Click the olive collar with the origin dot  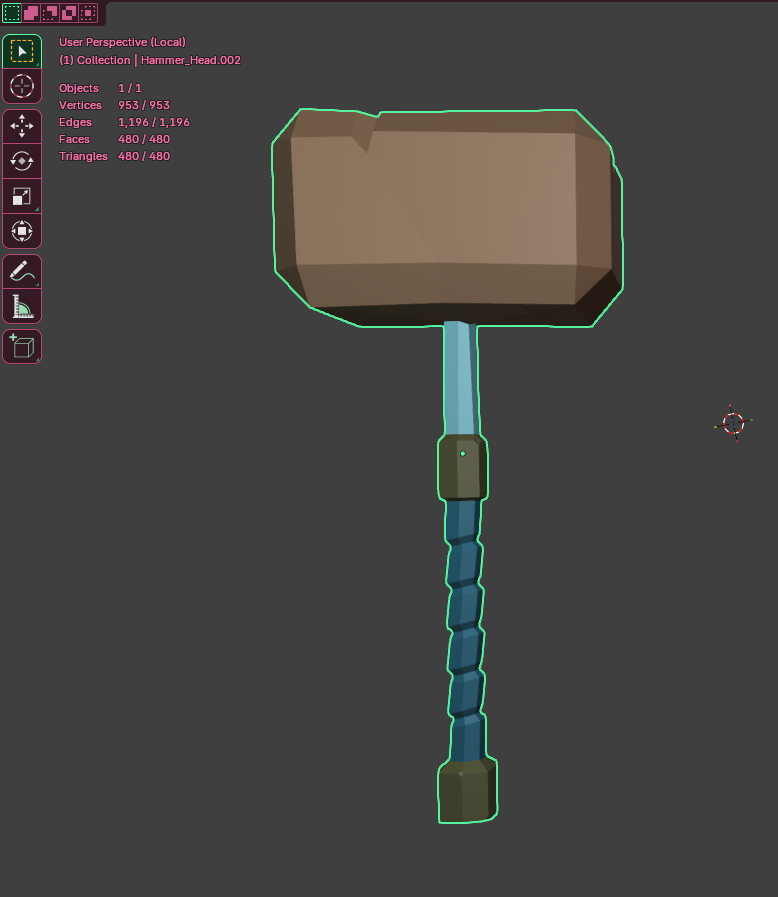point(463,467)
